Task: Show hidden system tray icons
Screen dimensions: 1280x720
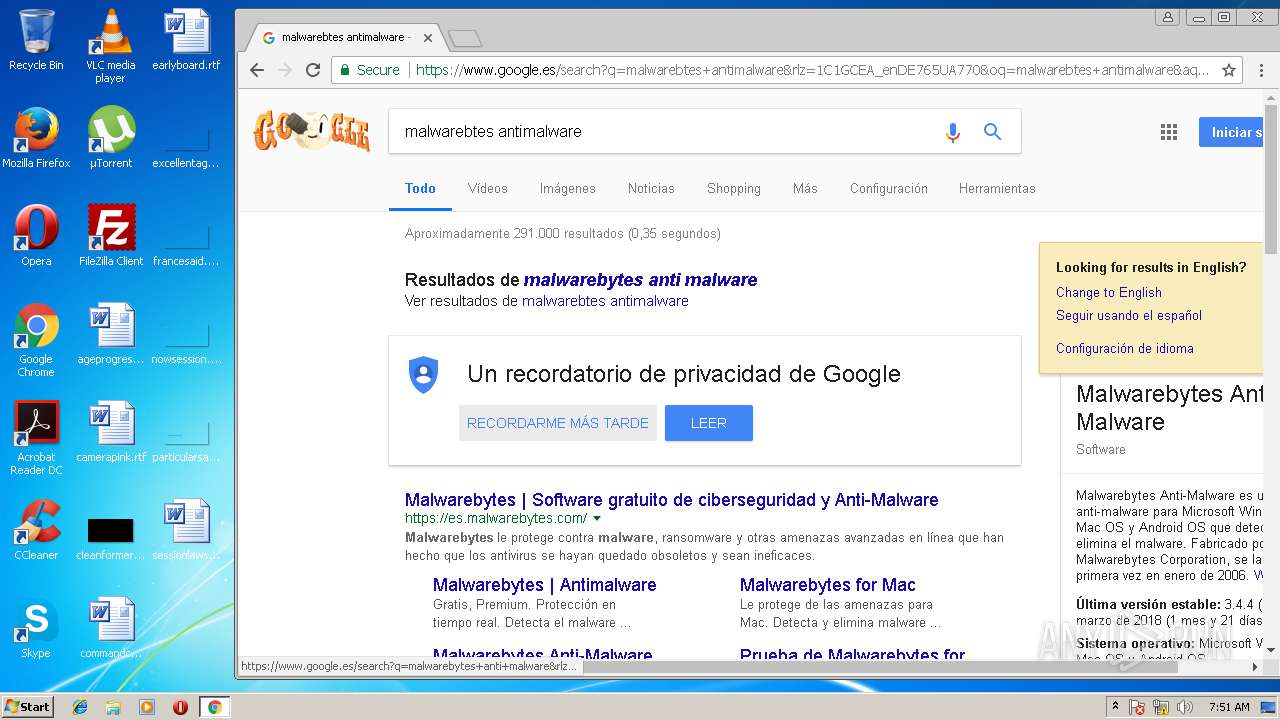Action: tap(1114, 707)
